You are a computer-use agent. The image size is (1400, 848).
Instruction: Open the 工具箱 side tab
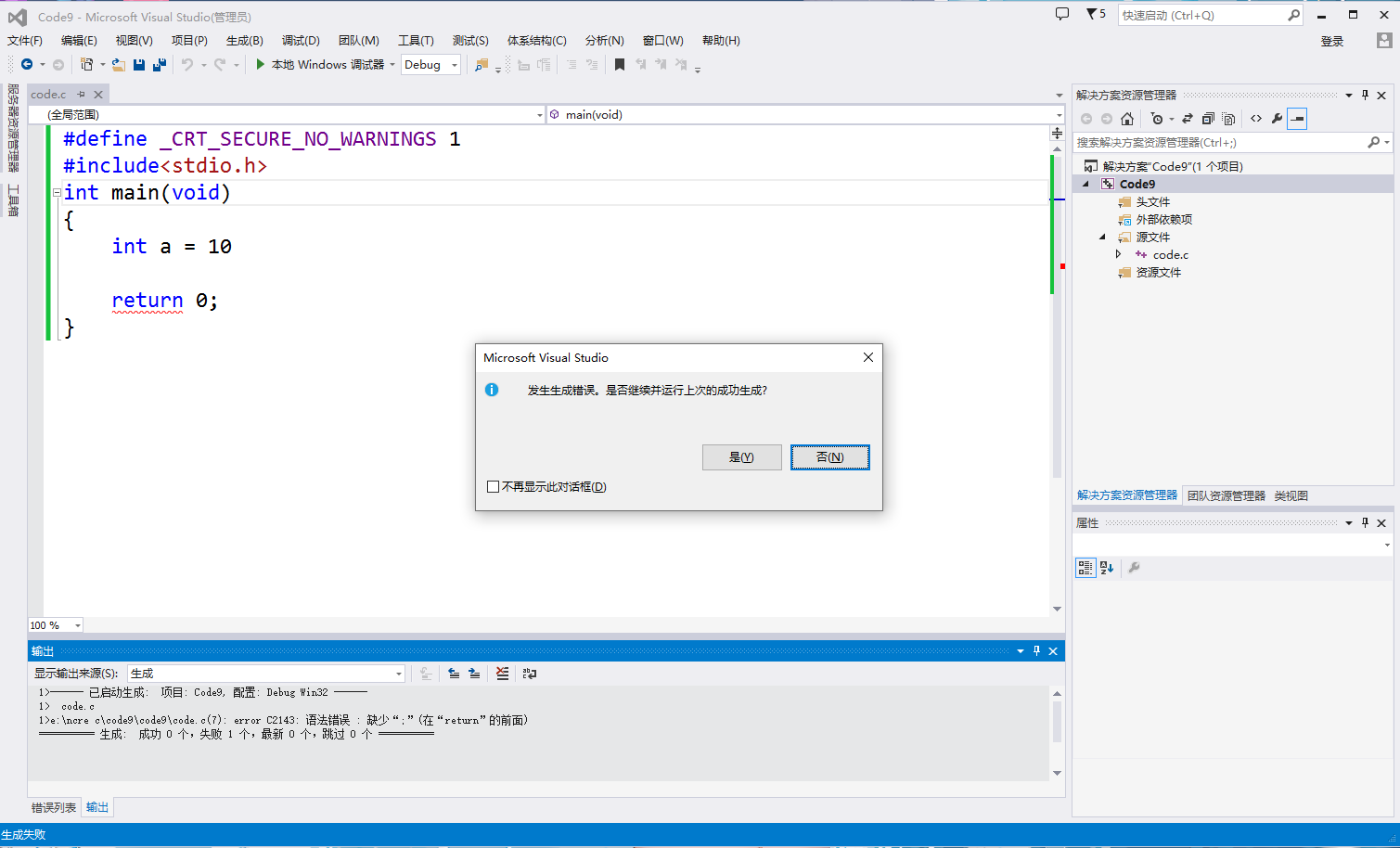tap(13, 200)
